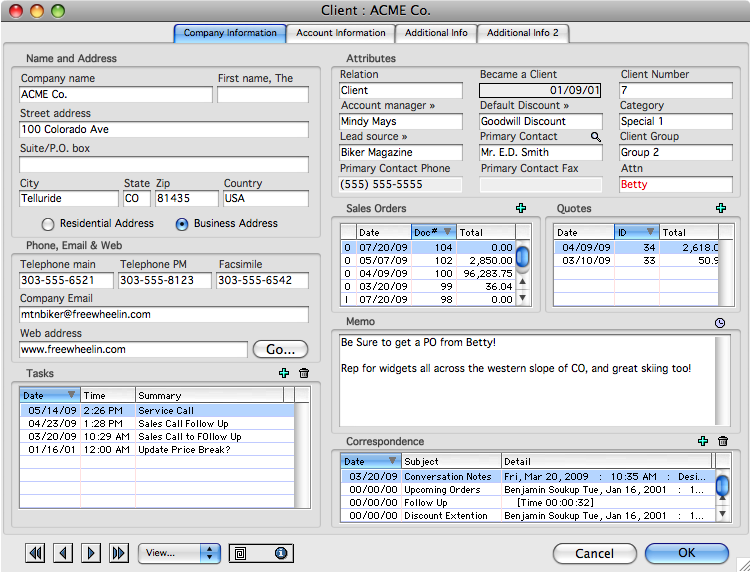Click the Memo timestamp clock icon
751x574 pixels.
[x=721, y=322]
